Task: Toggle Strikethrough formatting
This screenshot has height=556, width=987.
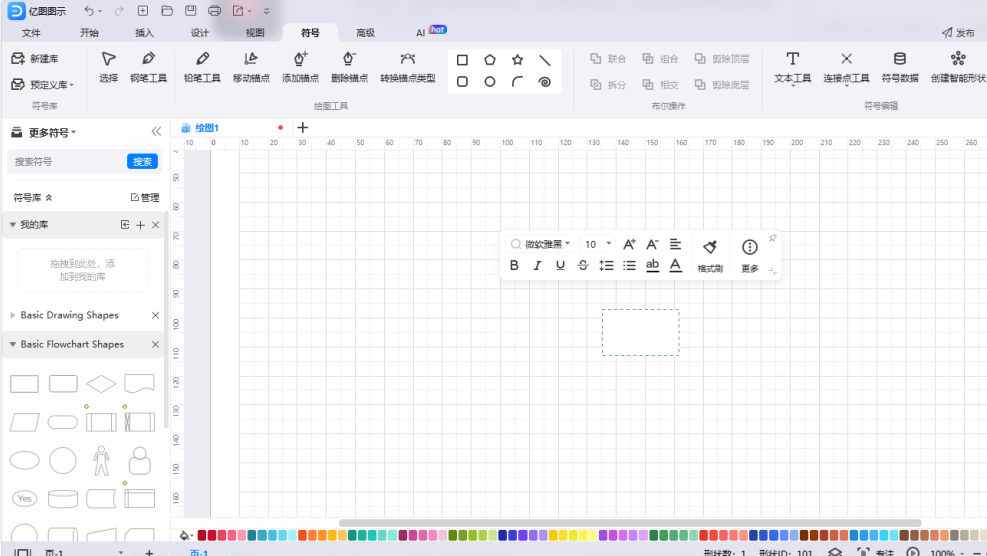Action: coord(583,266)
